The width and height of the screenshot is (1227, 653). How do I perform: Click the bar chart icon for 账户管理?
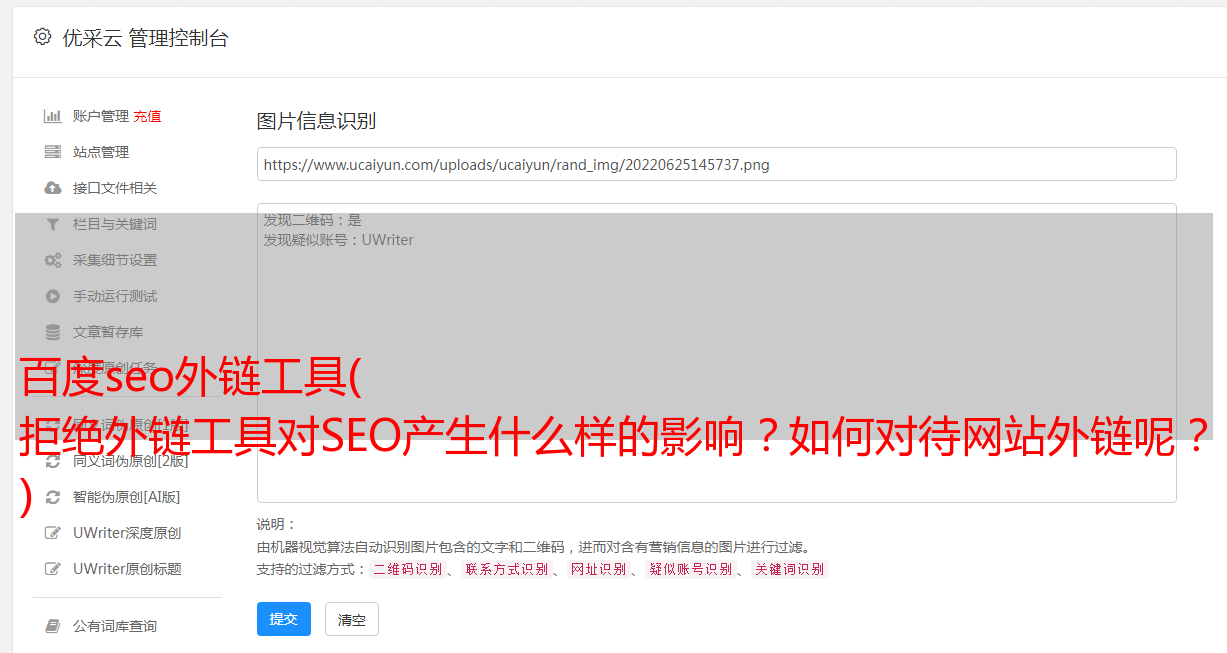(53, 116)
